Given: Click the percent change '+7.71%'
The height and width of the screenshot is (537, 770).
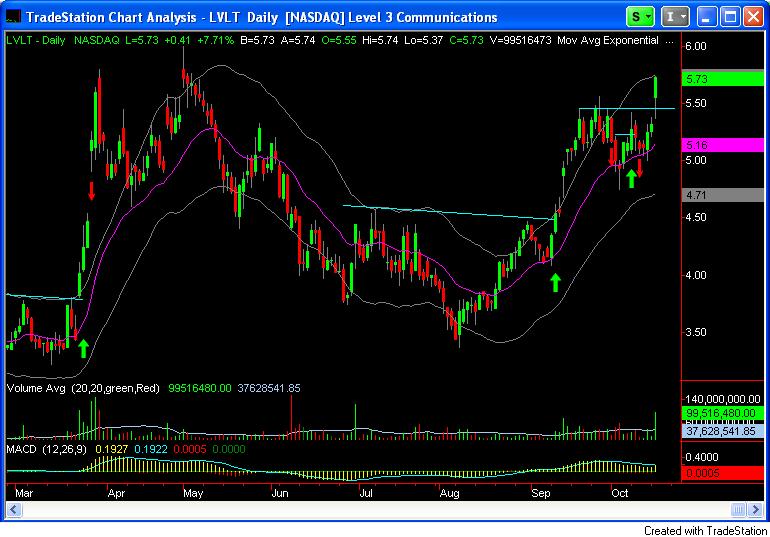Looking at the screenshot, I should (215, 41).
